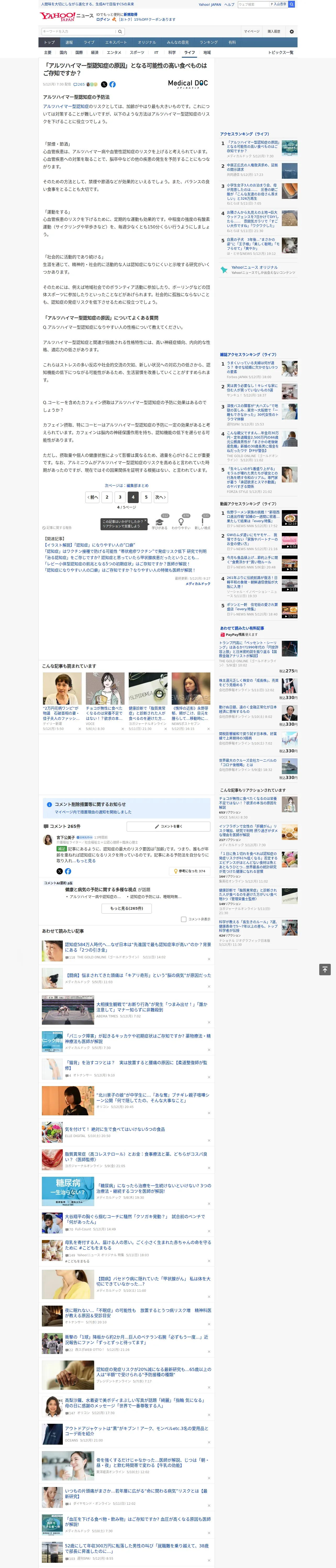Go to pagination page 5
Screen dimensions: 336x1568
click(146, 497)
